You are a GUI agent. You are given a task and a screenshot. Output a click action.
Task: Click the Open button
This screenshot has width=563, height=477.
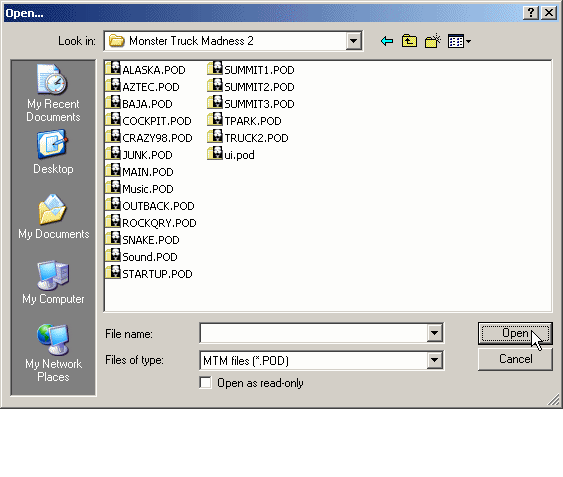point(515,333)
